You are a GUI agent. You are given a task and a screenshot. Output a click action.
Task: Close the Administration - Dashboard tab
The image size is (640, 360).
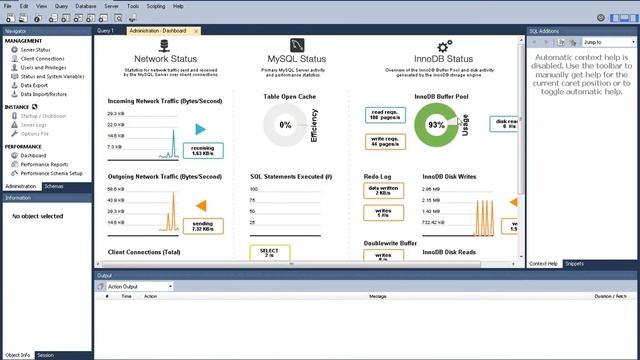click(196, 31)
